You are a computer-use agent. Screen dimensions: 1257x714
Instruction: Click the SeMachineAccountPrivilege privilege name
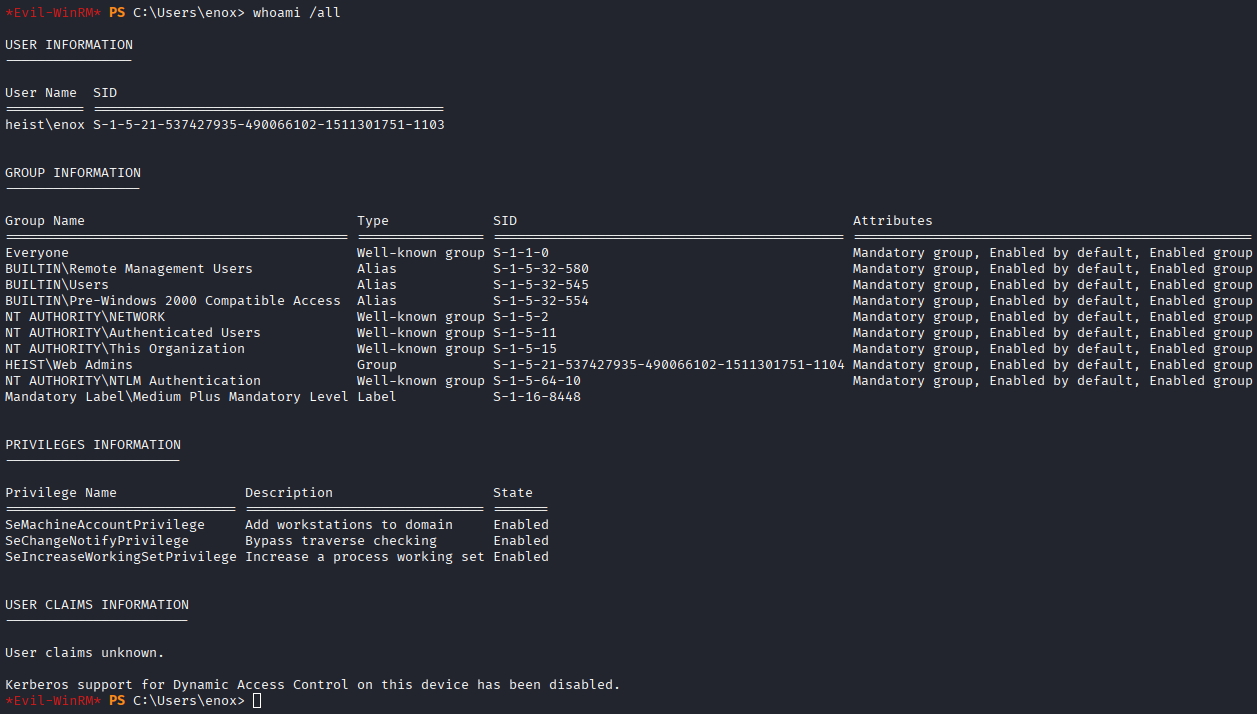click(x=105, y=525)
